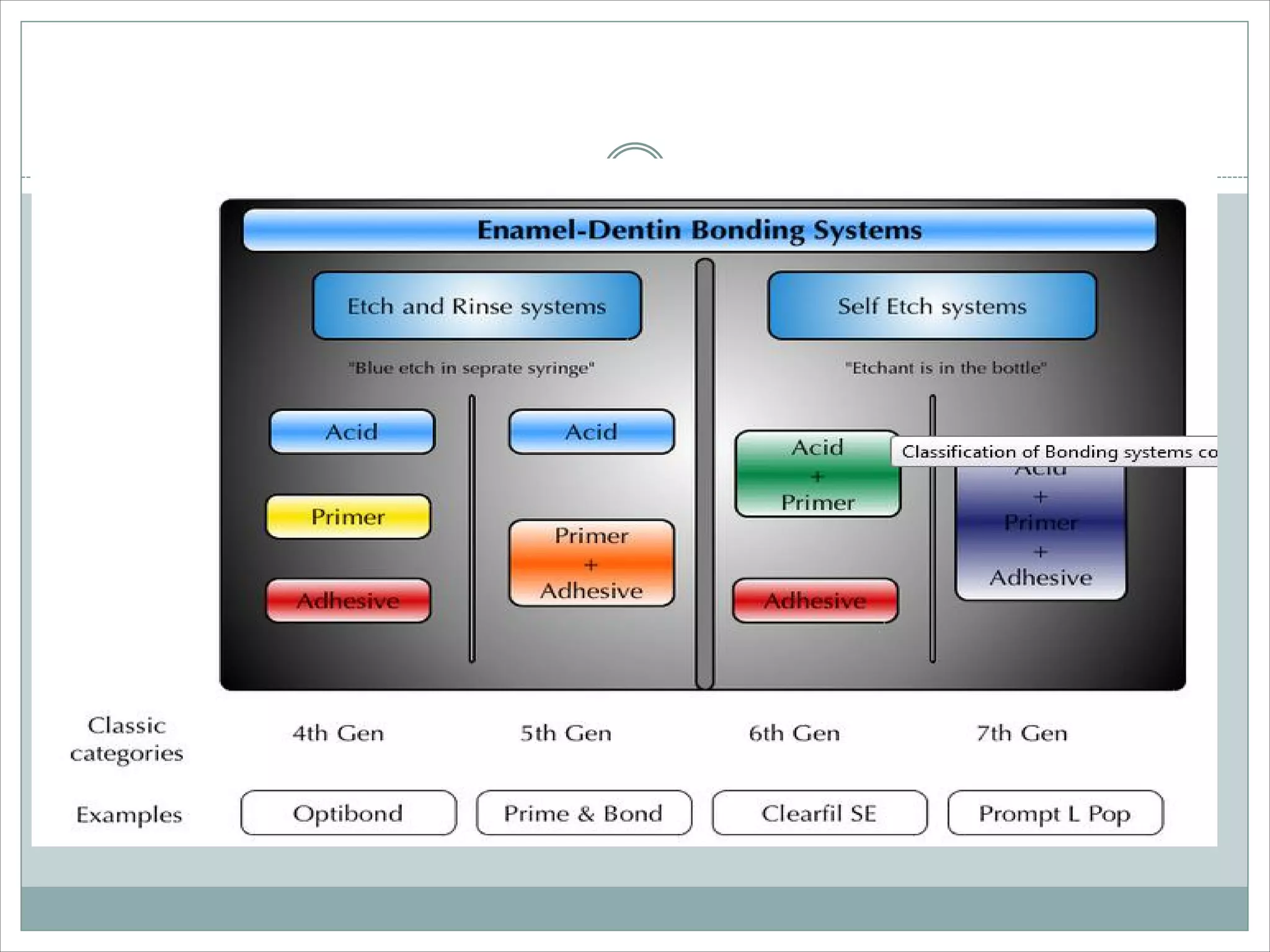The height and width of the screenshot is (952, 1270).
Task: Click the Prompt L Pop example box
Action: [1055, 813]
